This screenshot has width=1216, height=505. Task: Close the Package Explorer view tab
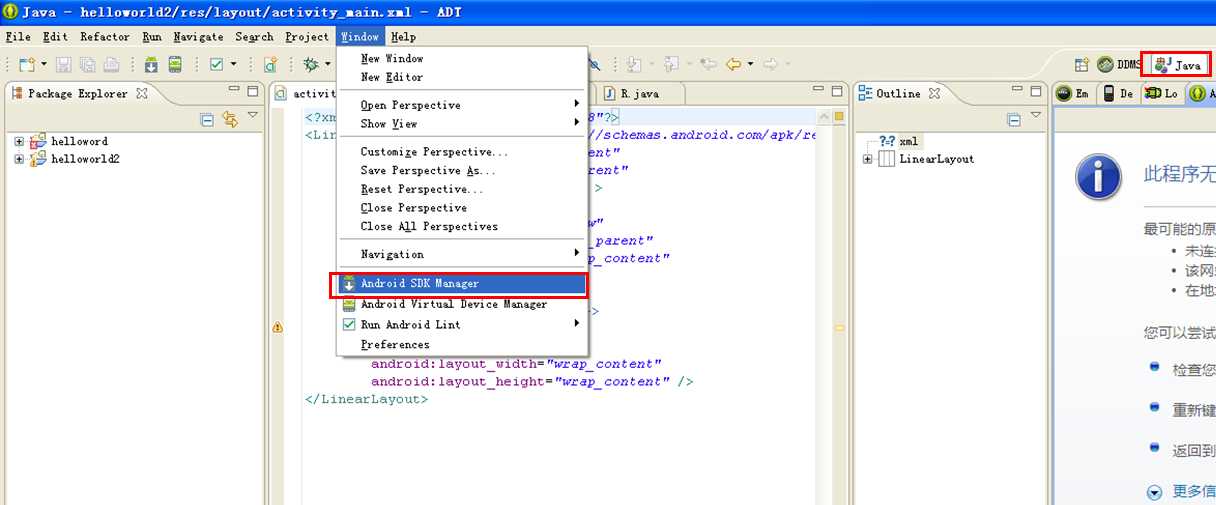point(142,93)
